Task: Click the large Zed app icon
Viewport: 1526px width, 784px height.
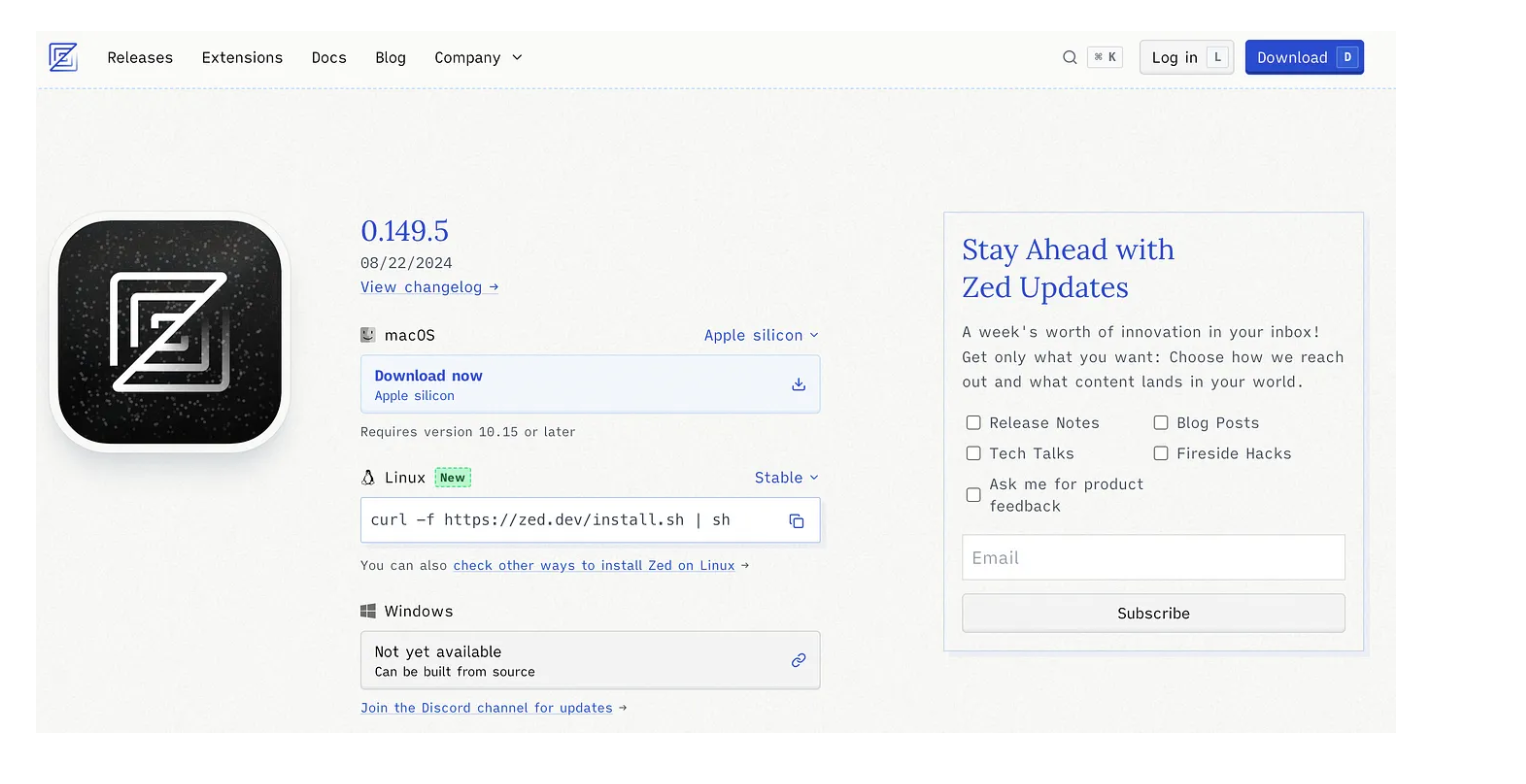Action: pyautogui.click(x=169, y=332)
